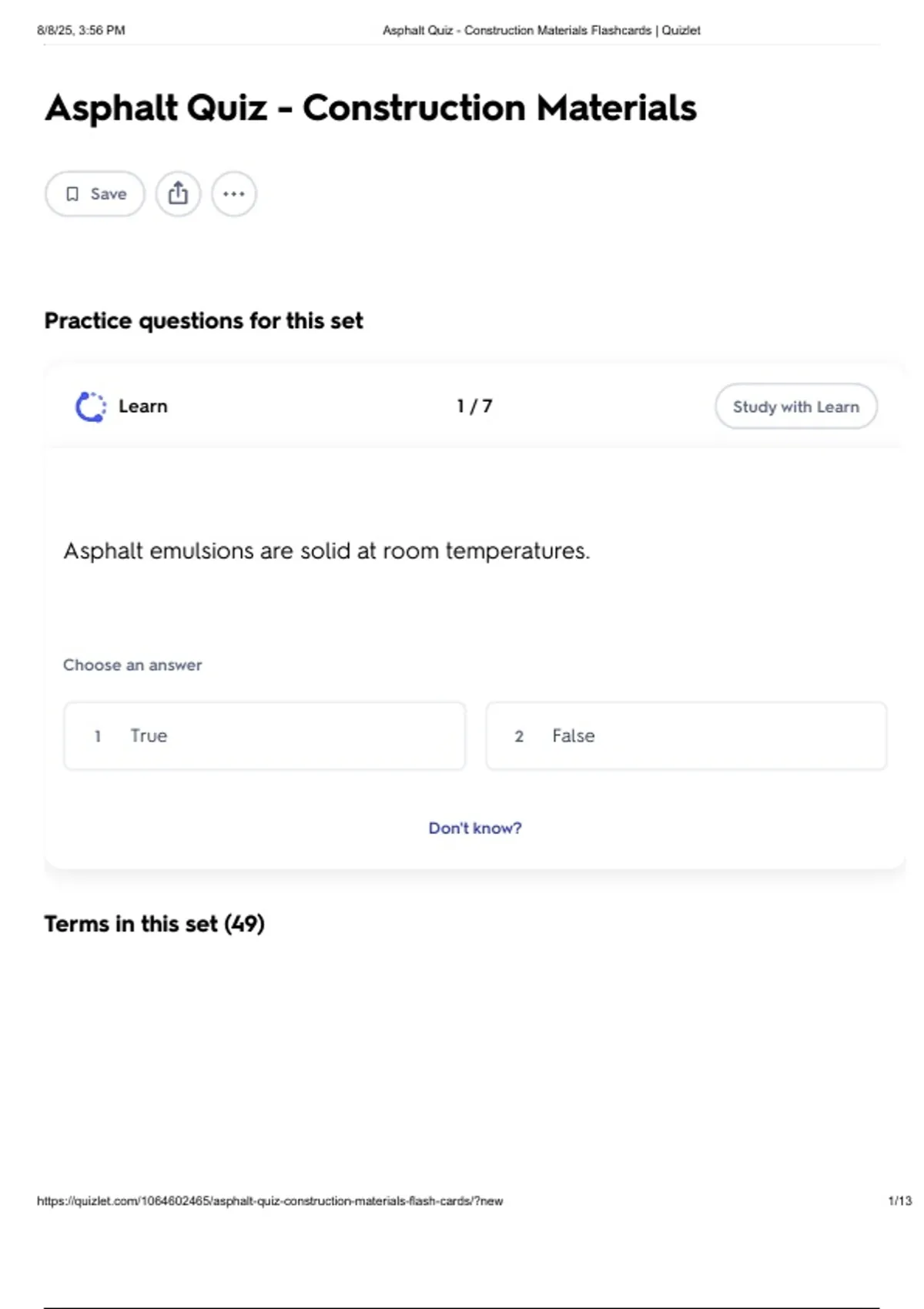Click the question about asphalt emulsions
This screenshot has width=924, height=1309.
326,551
